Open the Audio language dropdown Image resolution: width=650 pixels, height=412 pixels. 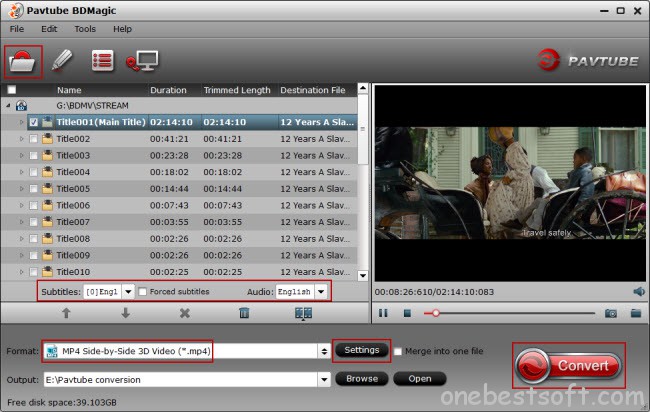click(x=321, y=292)
